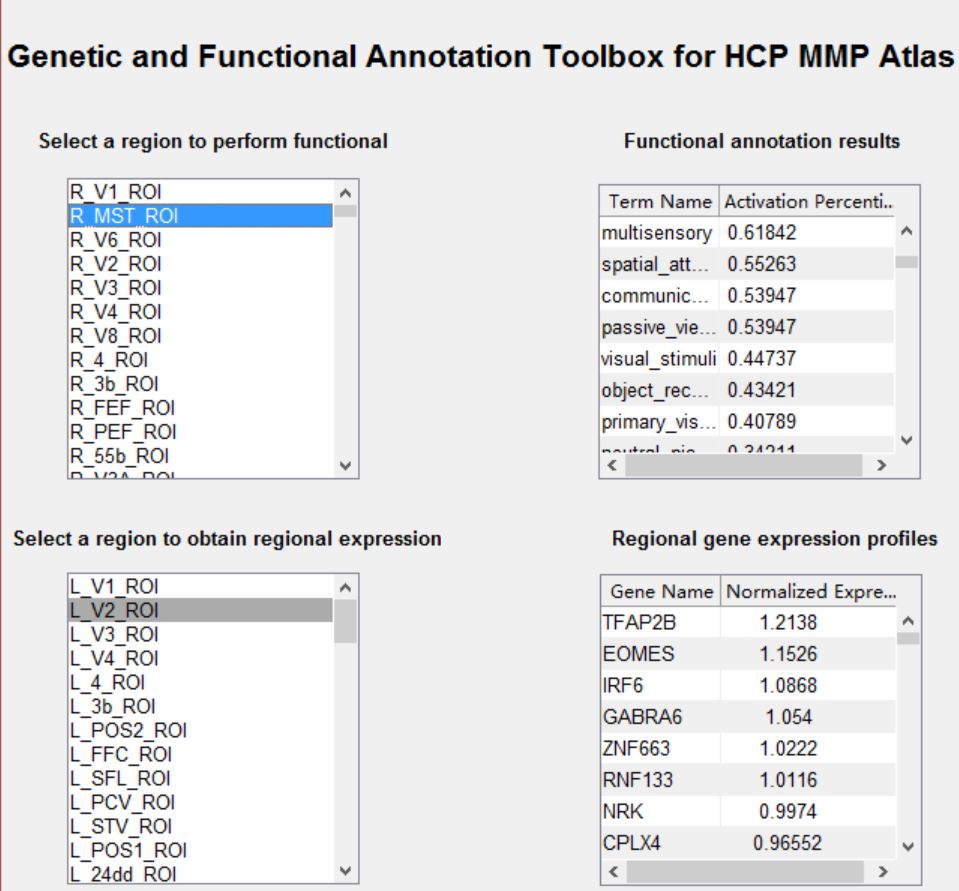Image resolution: width=959 pixels, height=891 pixels.
Task: Choose L_POS2_ROI in the expression region list
Action: coord(128,731)
